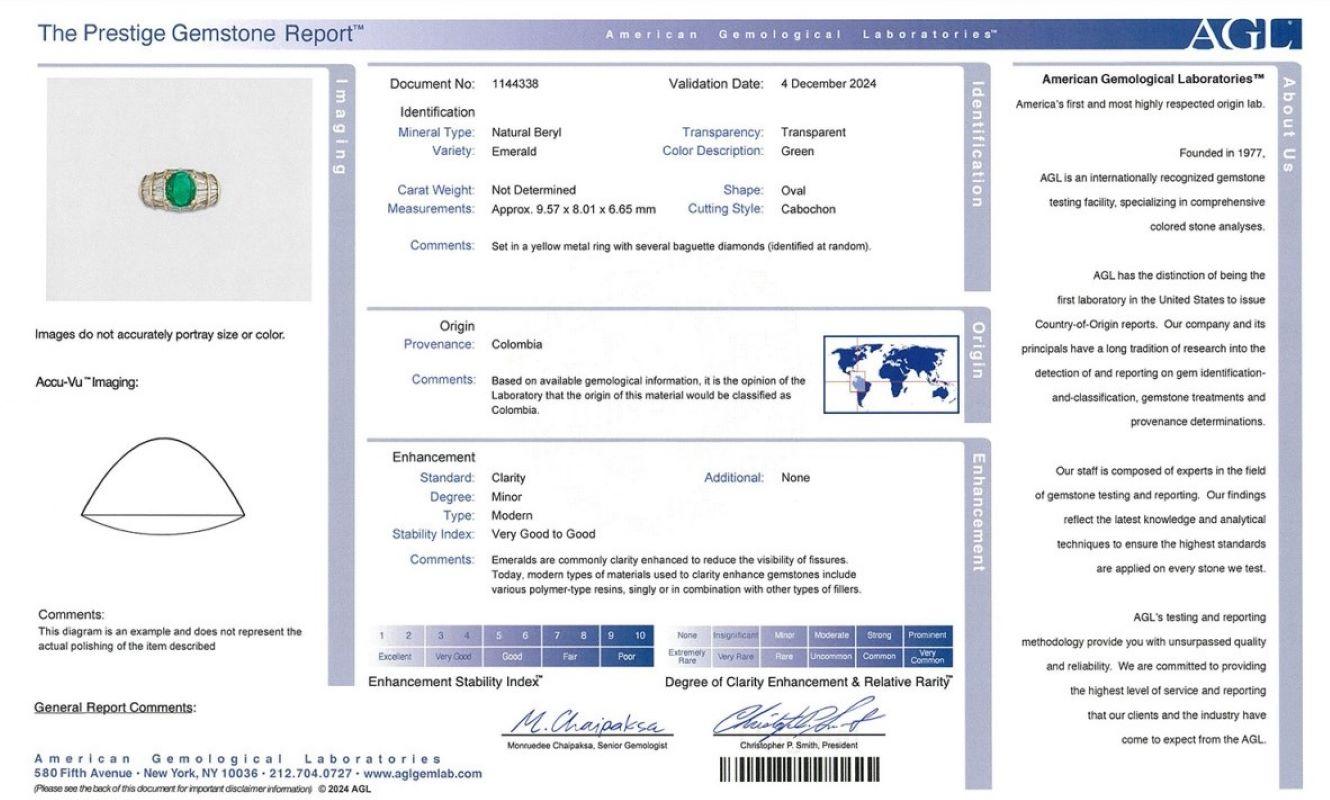The image size is (1330, 800).
Task: Click 'Images do not accurately portray size or color.'
Action: [x=160, y=335]
